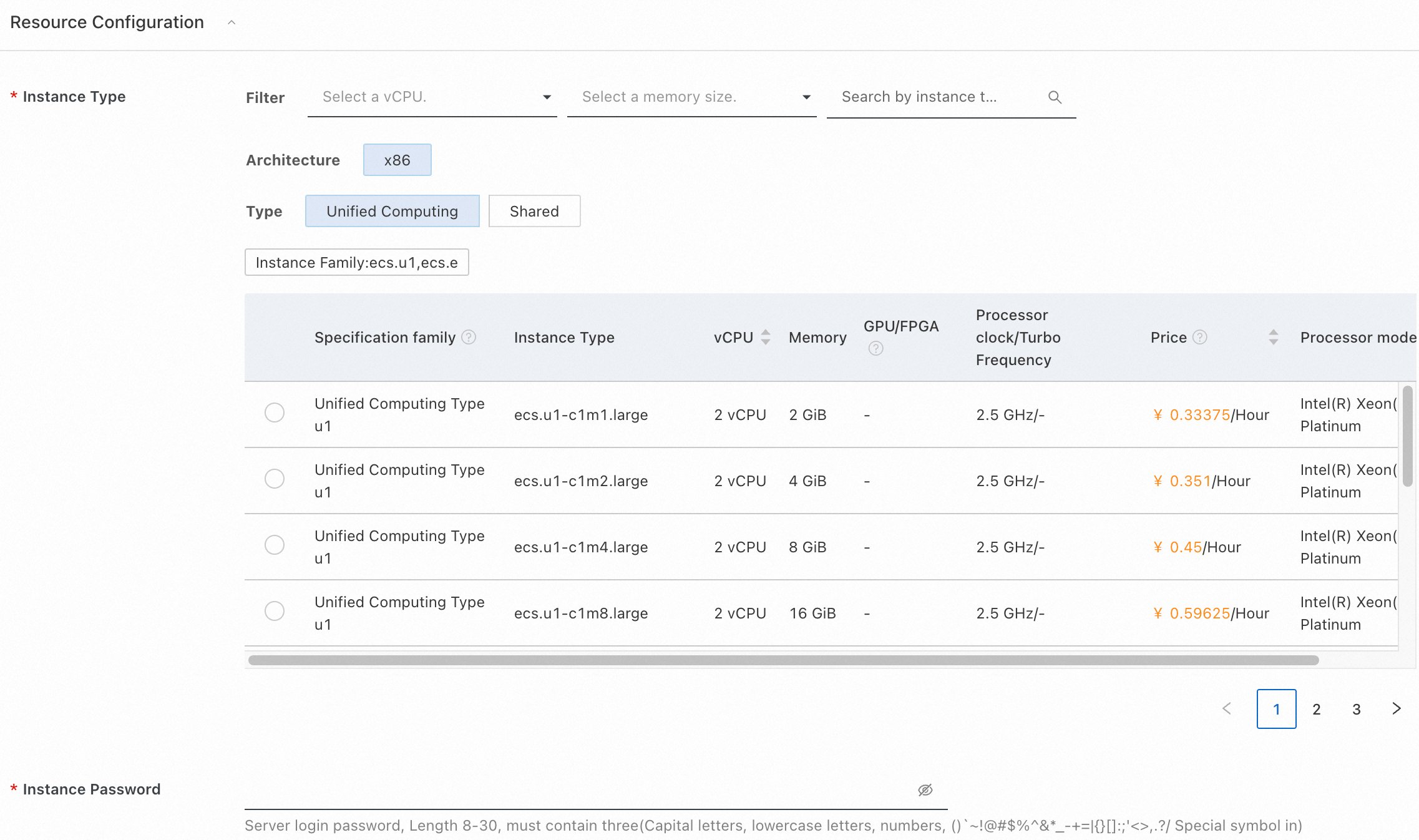Toggle password visibility eye icon
Image resolution: width=1419 pixels, height=840 pixels.
925,790
